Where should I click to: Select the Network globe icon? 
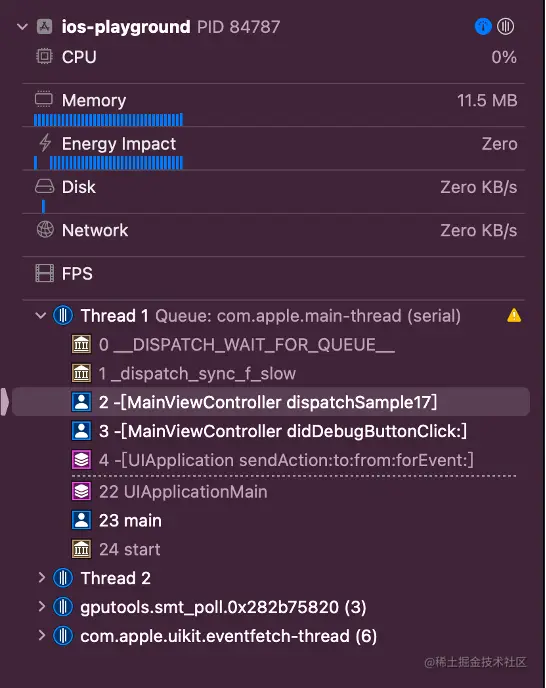tap(45, 229)
